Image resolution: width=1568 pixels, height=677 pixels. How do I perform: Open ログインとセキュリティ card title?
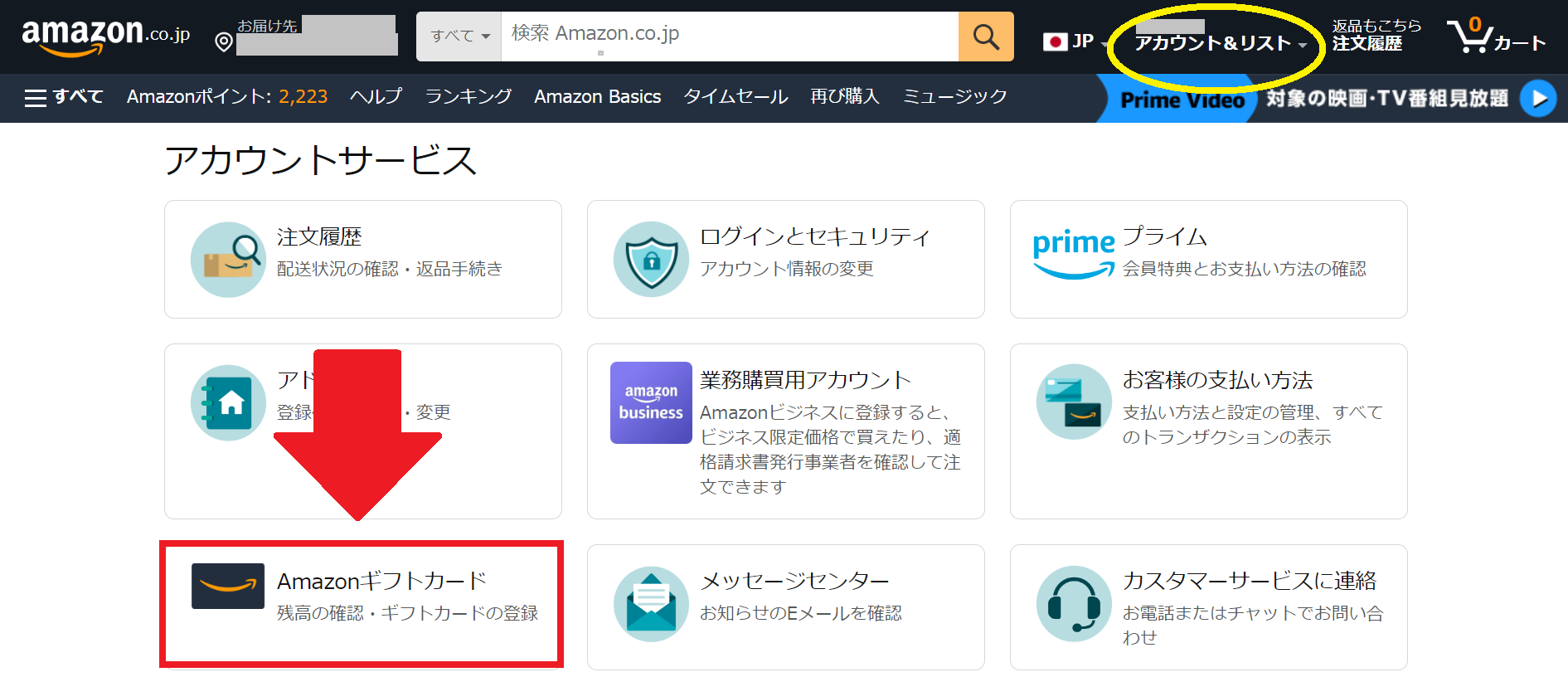click(815, 237)
